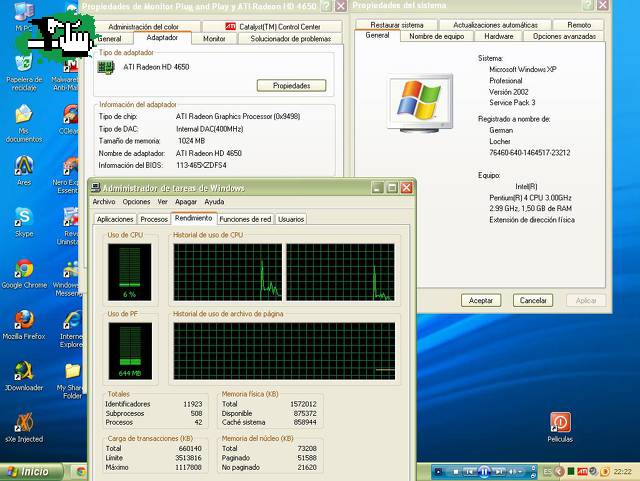Switch to Nombre de equipo tab
The width and height of the screenshot is (640, 481).
pos(436,36)
